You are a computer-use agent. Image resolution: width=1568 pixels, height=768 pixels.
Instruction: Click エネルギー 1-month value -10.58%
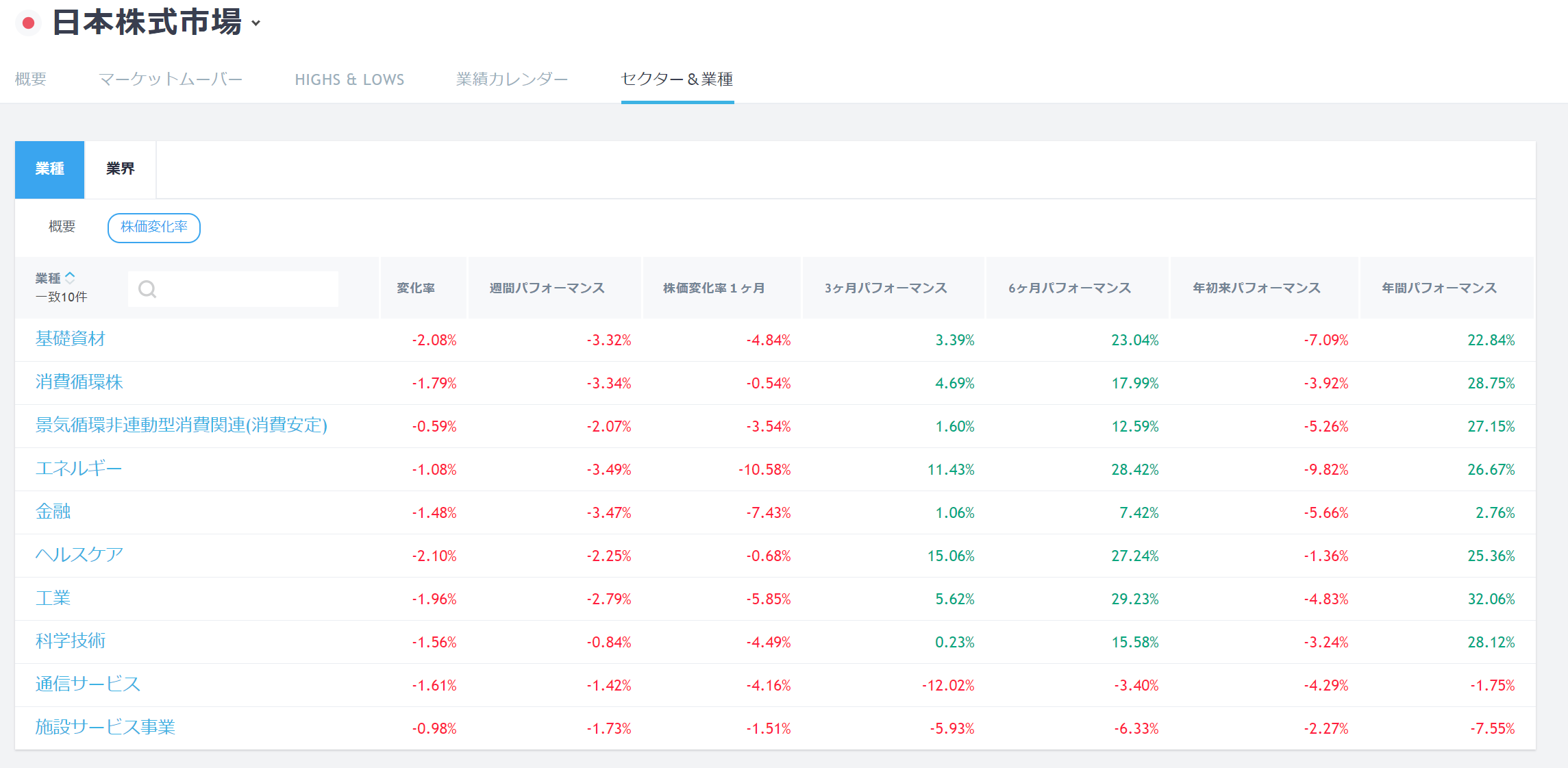[x=764, y=470]
